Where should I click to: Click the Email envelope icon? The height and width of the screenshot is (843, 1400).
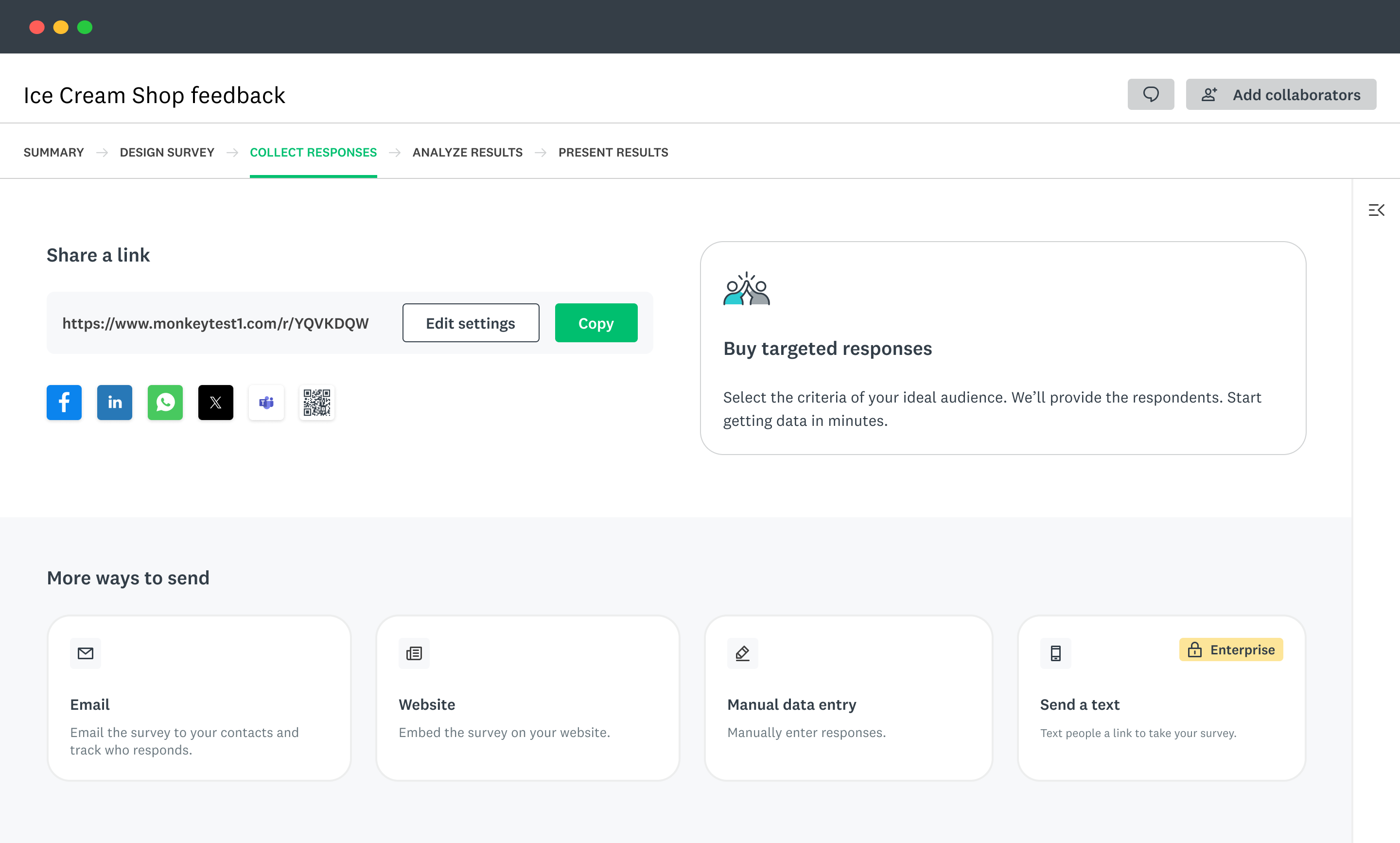[x=85, y=653]
